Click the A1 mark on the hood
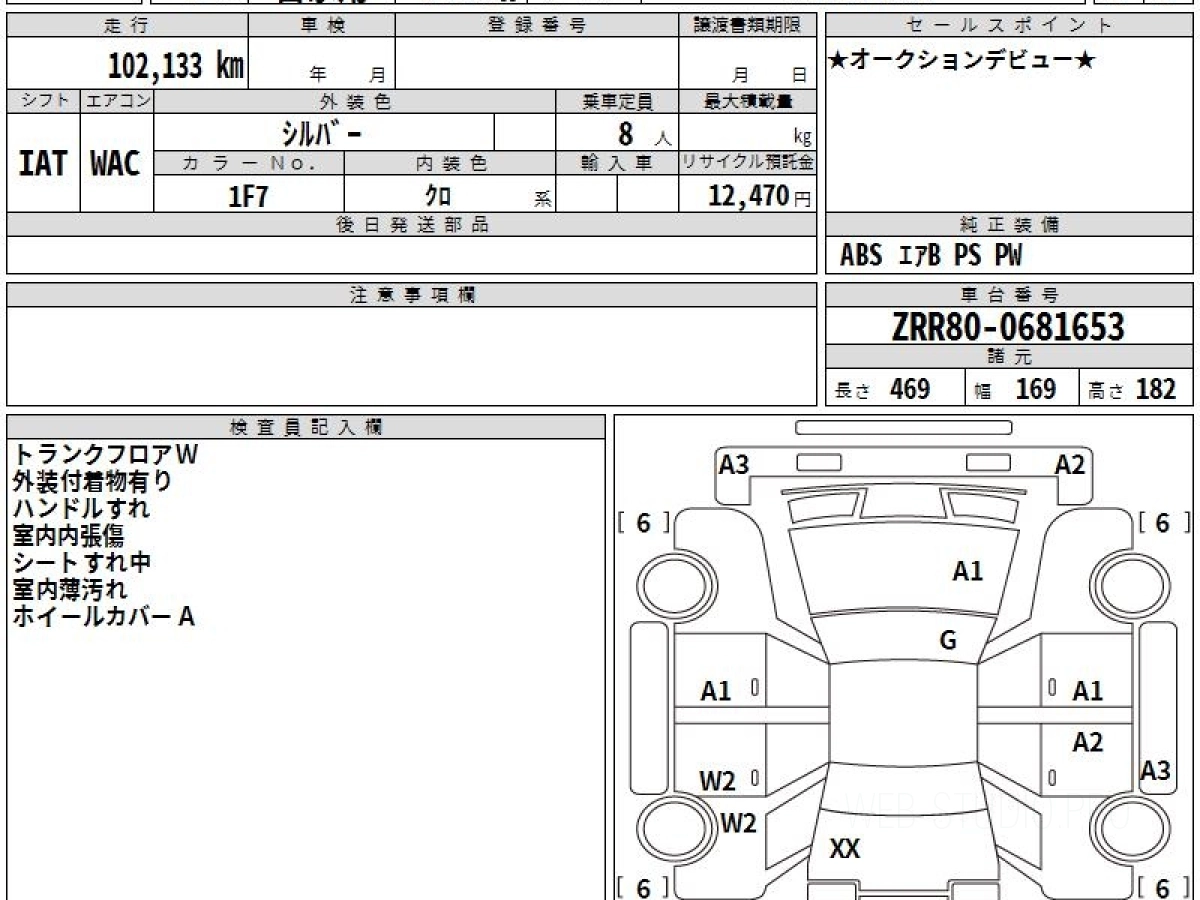 point(967,571)
